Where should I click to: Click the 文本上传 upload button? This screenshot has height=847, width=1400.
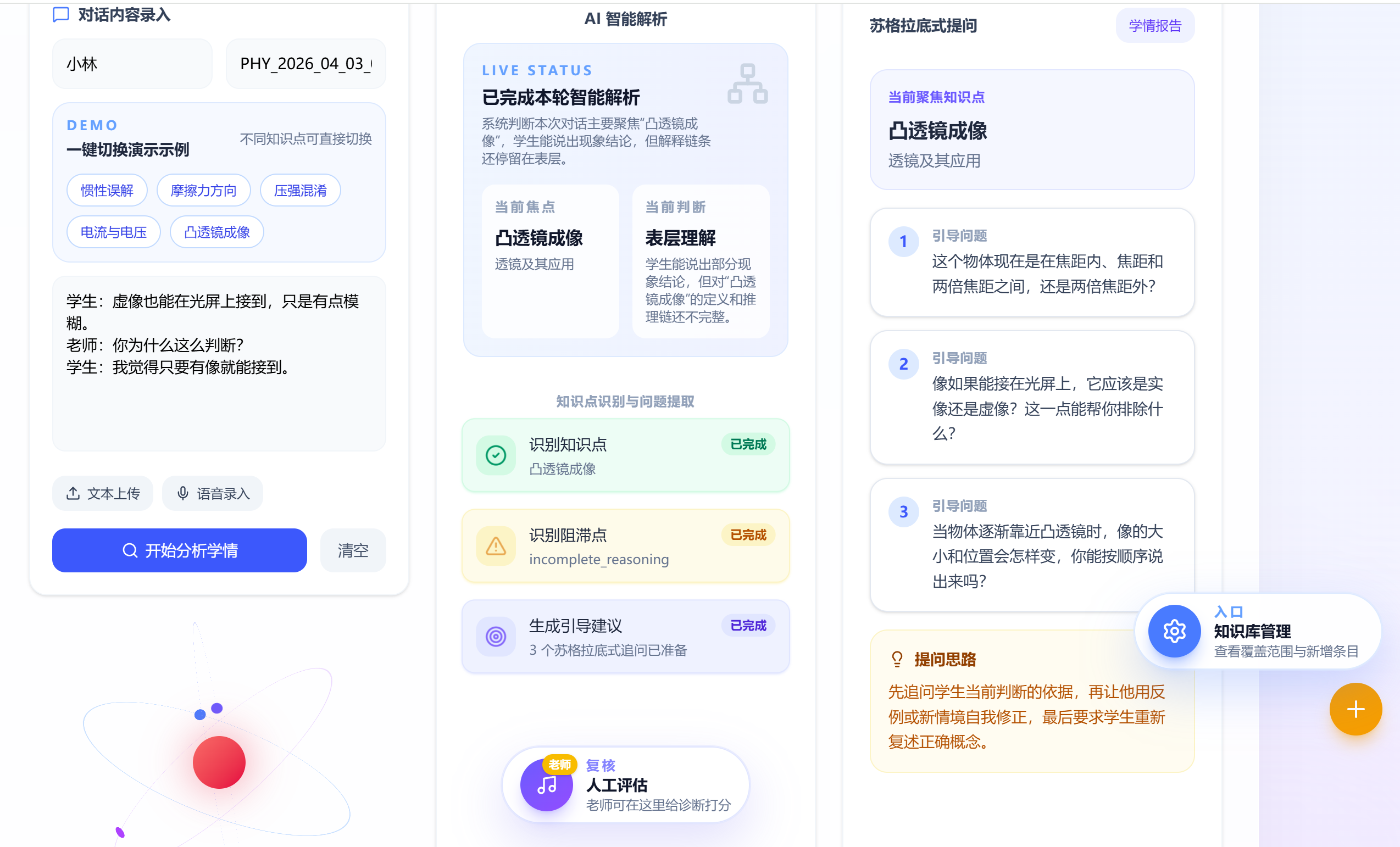point(103,493)
